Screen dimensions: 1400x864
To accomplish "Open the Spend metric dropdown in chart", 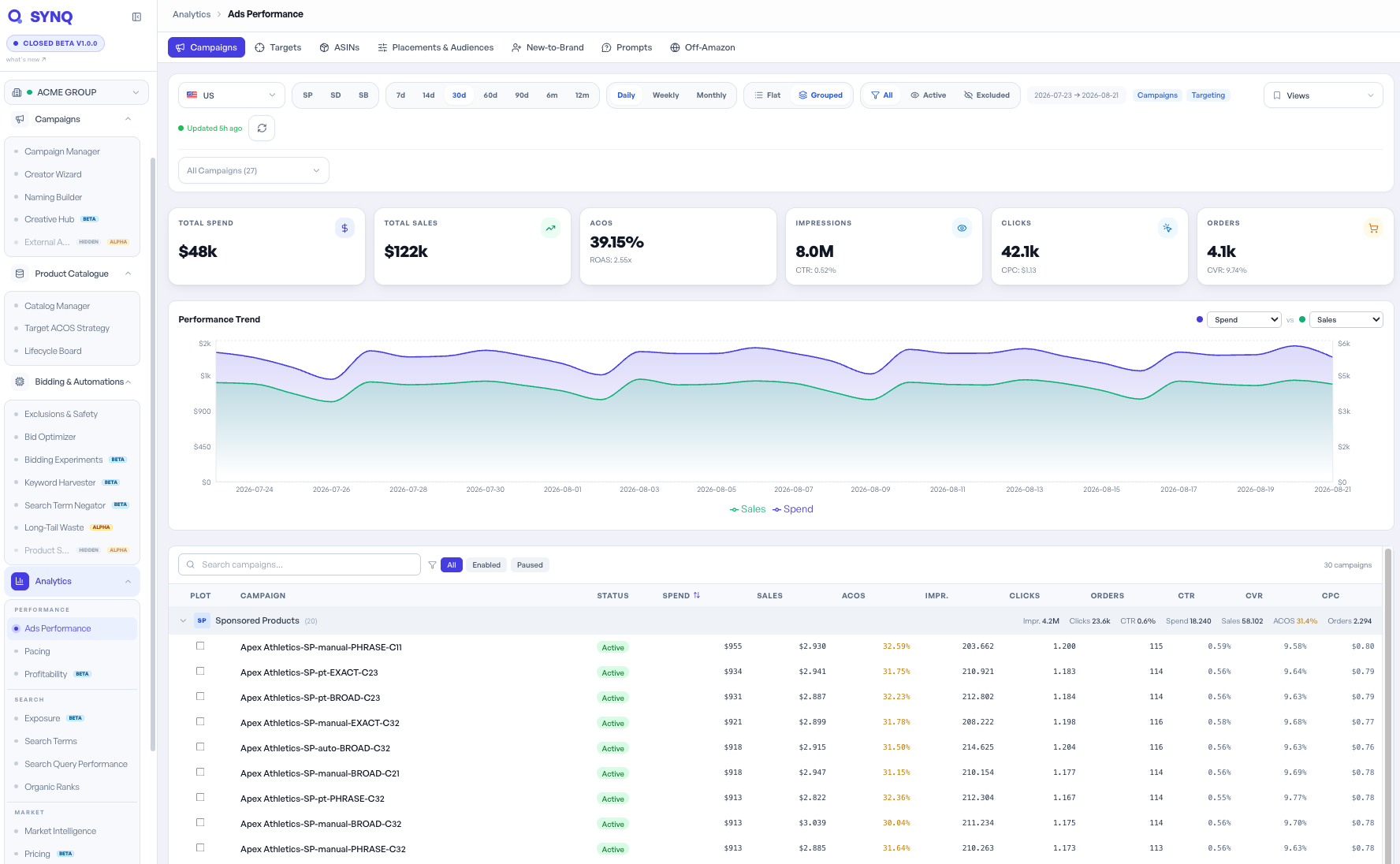I will pyautogui.click(x=1244, y=319).
